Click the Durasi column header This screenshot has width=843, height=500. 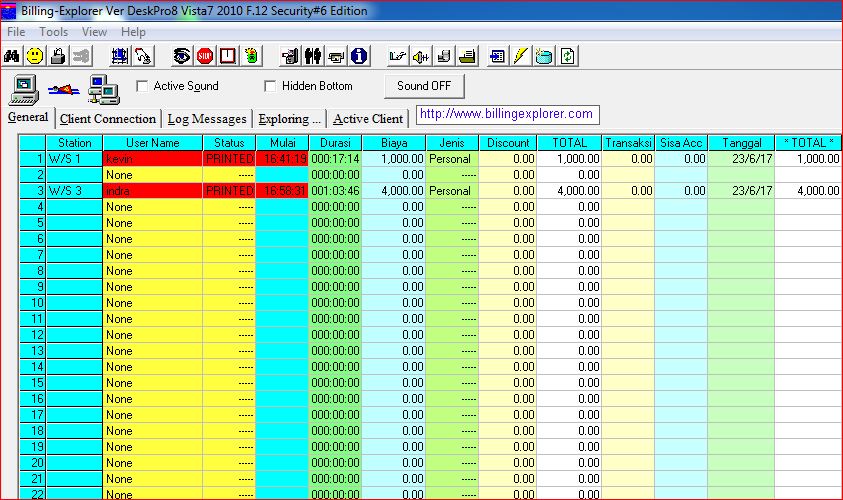point(335,142)
